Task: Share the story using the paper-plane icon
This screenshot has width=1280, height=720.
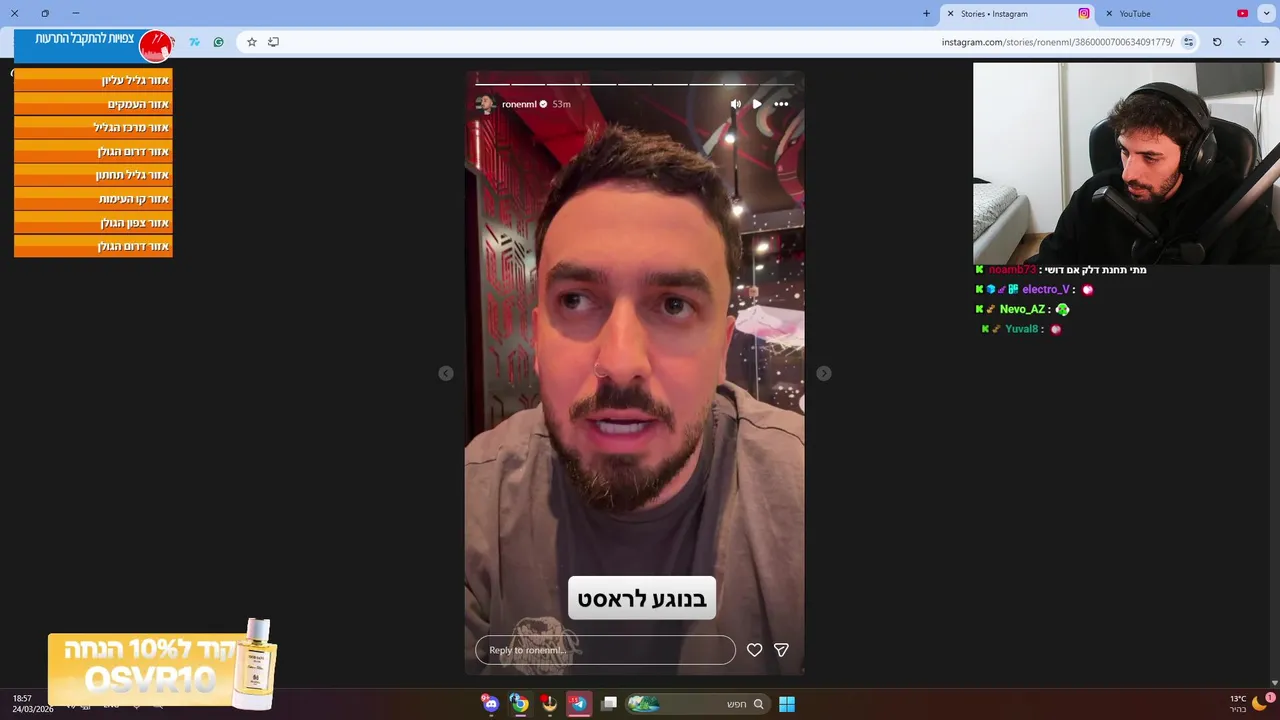Action: coord(781,650)
